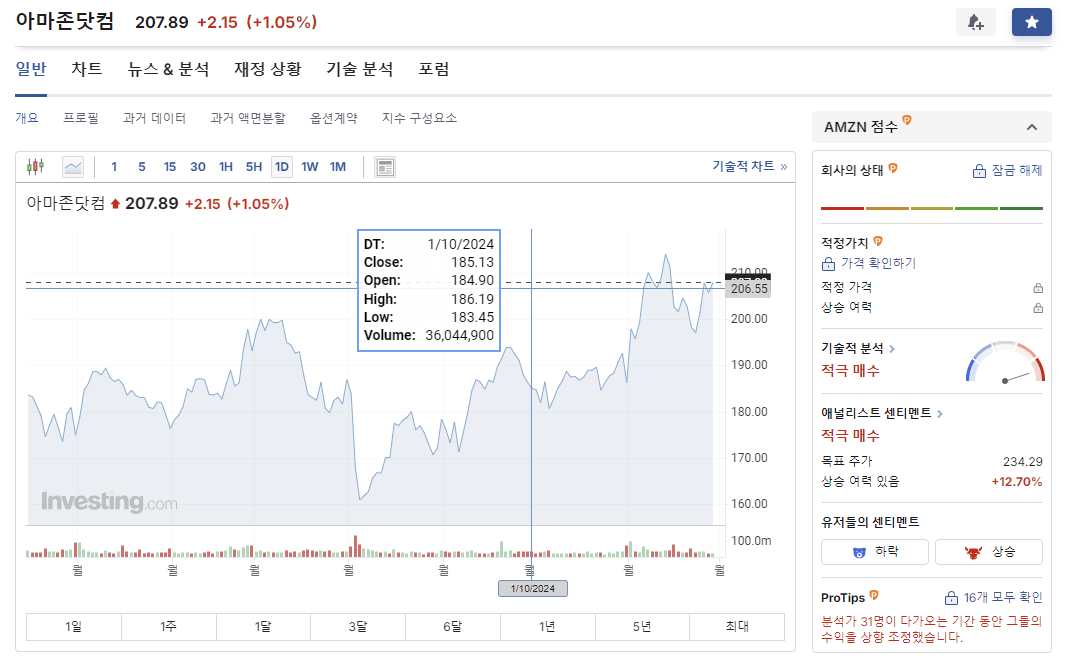Vote 하락 in user sentiment
This screenshot has height=656, width=1079.
pos(874,551)
